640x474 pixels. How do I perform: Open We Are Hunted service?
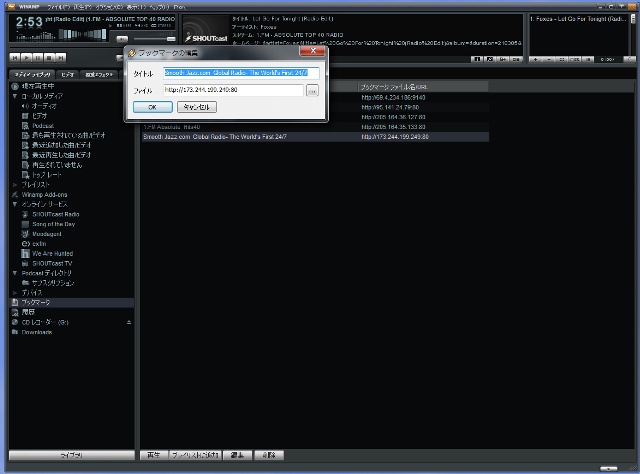(x=52, y=254)
